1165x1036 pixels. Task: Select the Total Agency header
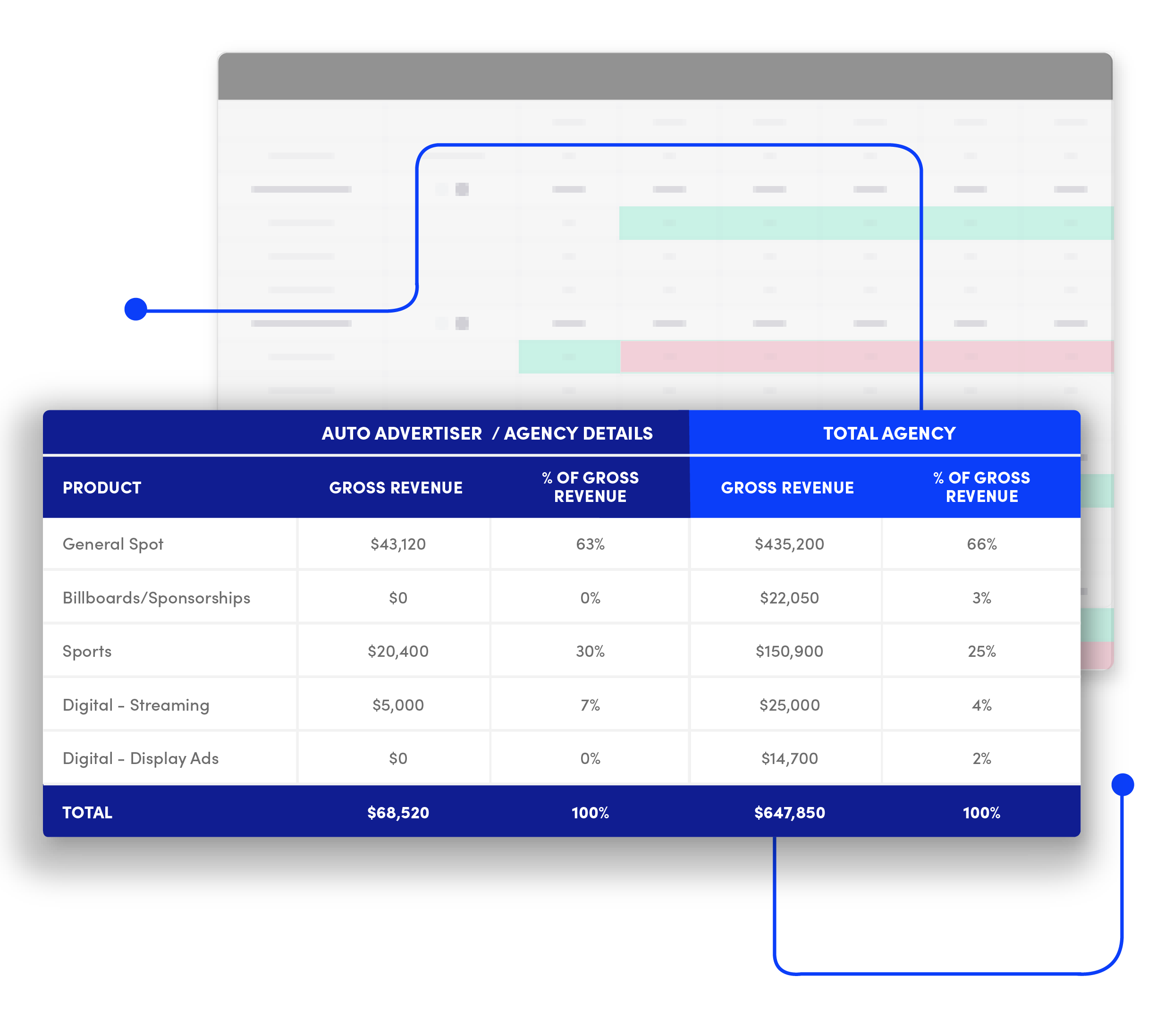click(888, 433)
